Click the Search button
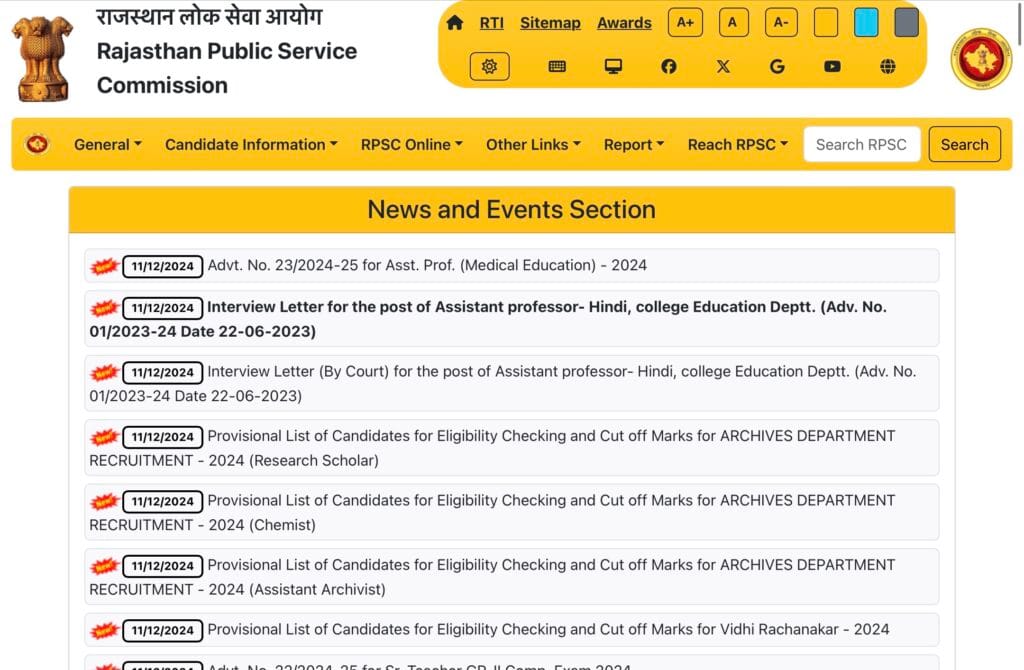The width and height of the screenshot is (1024, 670). pyautogui.click(x=964, y=144)
